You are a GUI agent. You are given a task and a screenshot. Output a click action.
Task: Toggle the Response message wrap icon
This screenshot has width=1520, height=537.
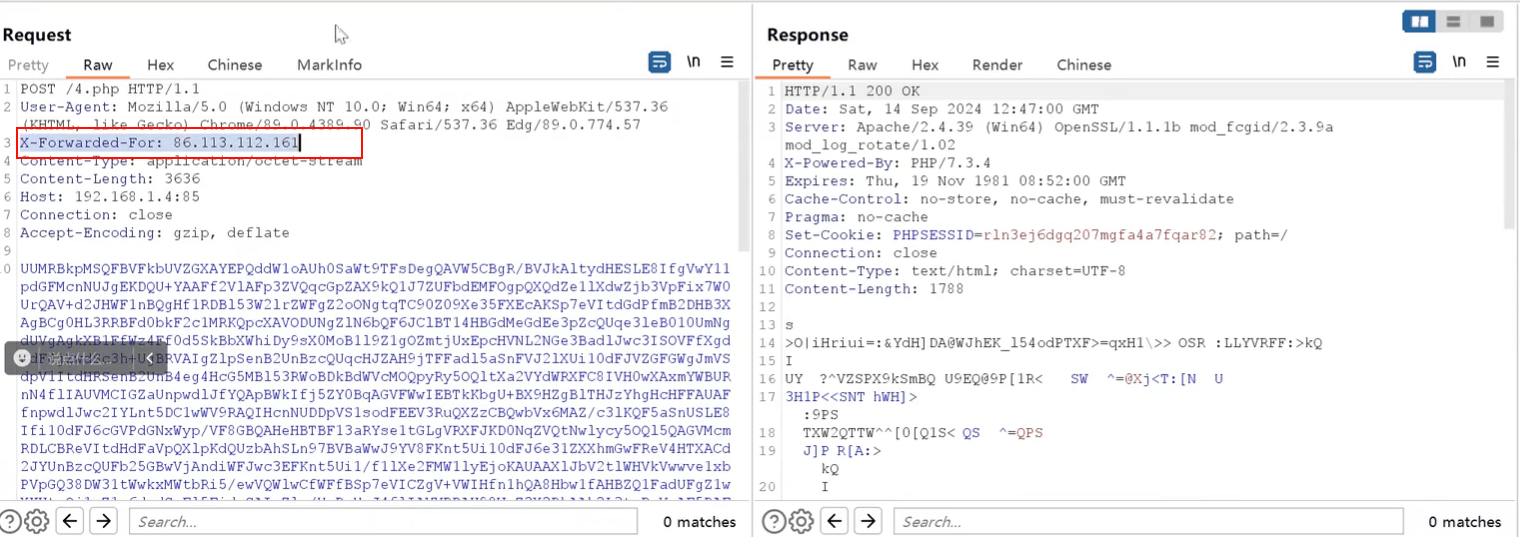click(x=1425, y=63)
